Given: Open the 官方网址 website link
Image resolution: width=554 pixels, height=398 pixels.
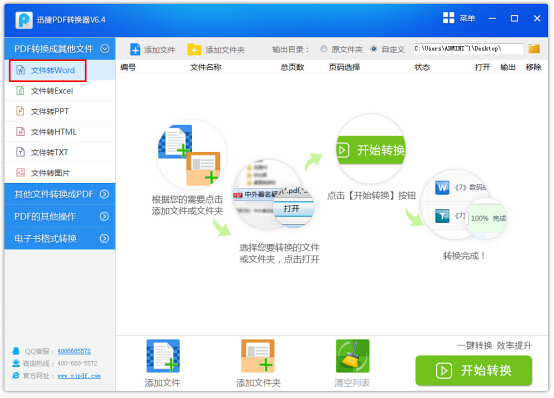Looking at the screenshot, I should click(79, 376).
